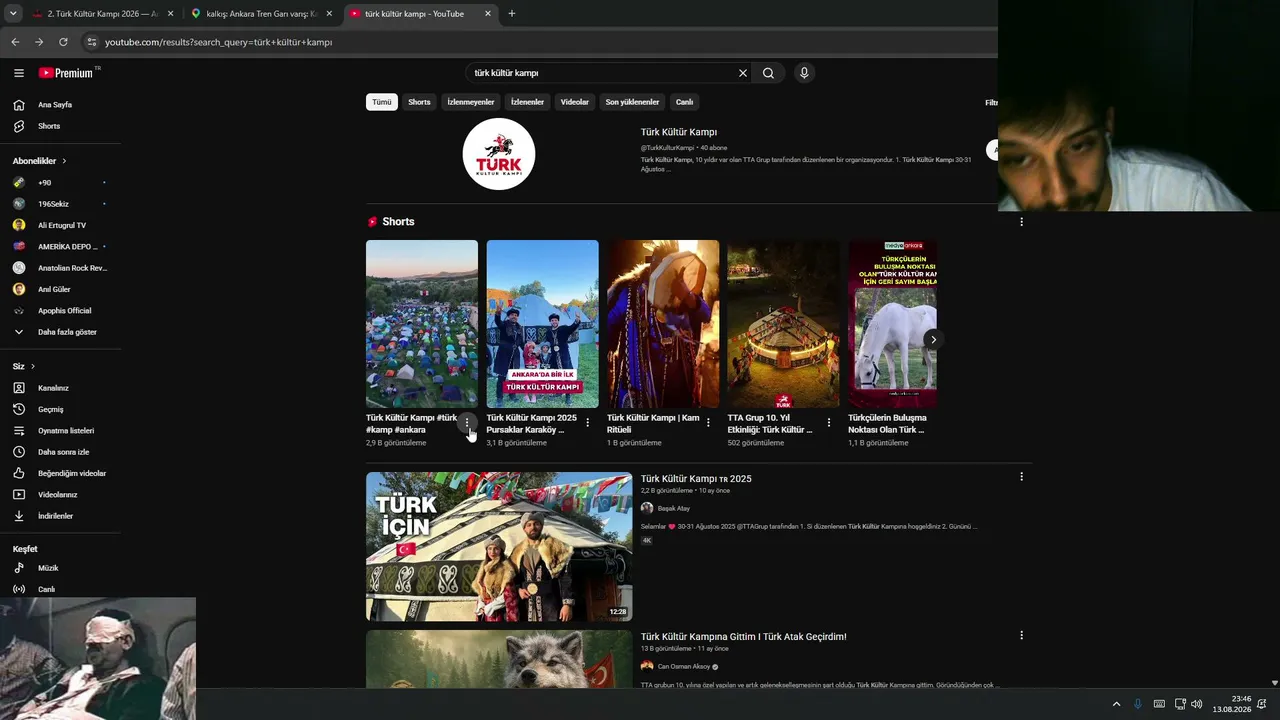Click the browser address bar URL
This screenshot has height=720, width=1280.
tap(219, 42)
